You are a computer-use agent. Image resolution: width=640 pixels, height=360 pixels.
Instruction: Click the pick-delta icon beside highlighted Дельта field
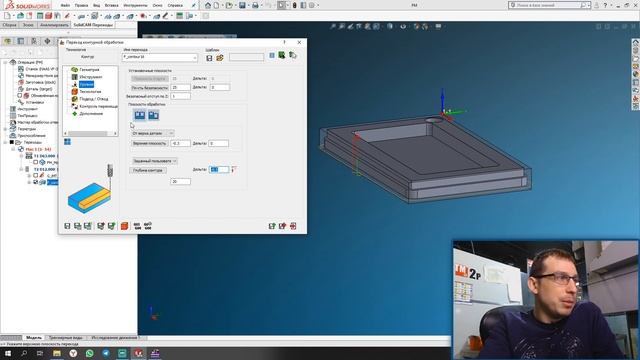(x=234, y=169)
